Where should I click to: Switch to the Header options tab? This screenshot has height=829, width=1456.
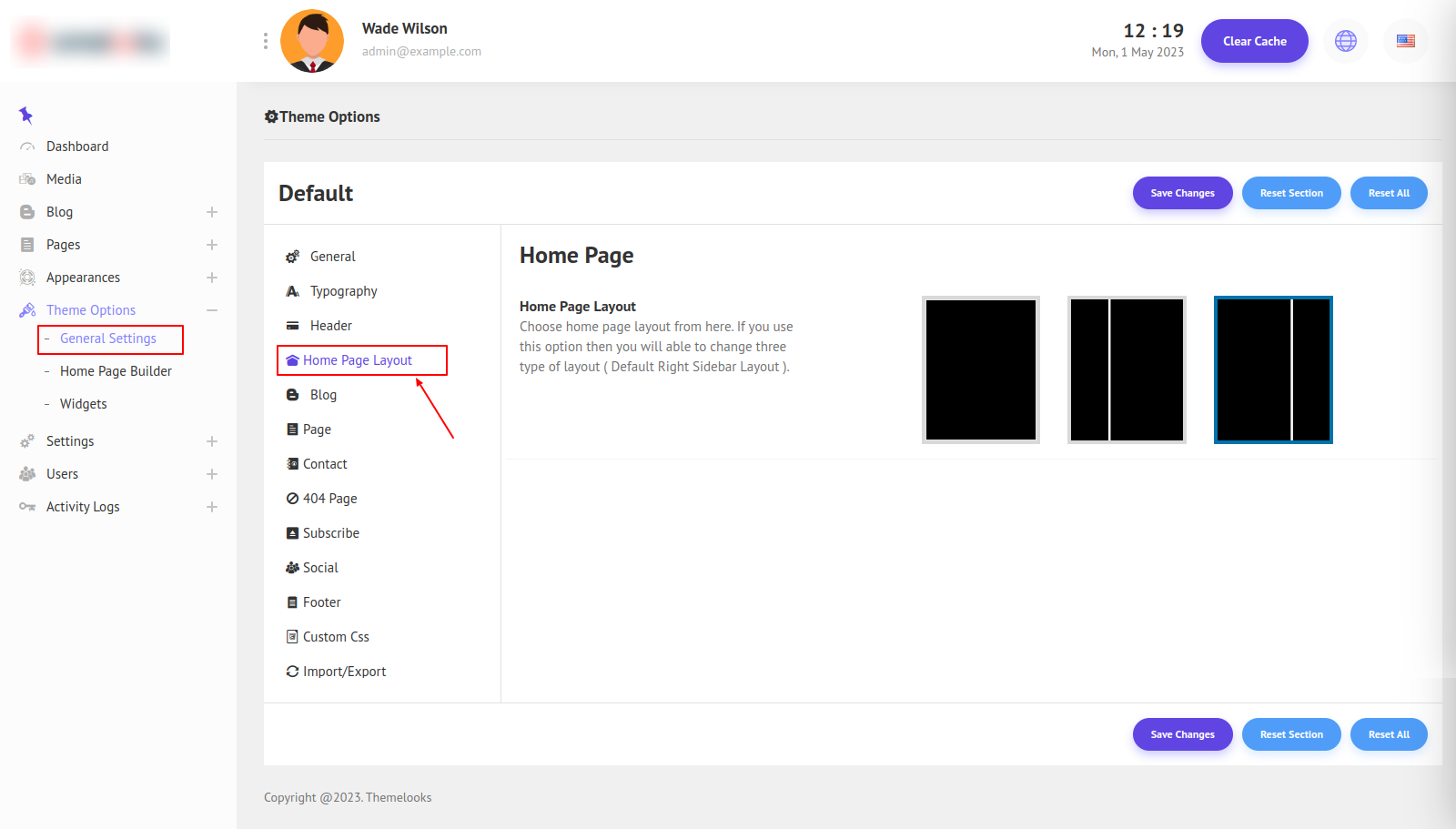click(330, 326)
